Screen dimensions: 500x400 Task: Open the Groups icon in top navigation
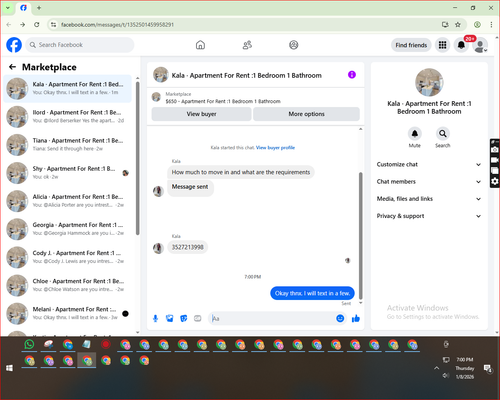294,45
